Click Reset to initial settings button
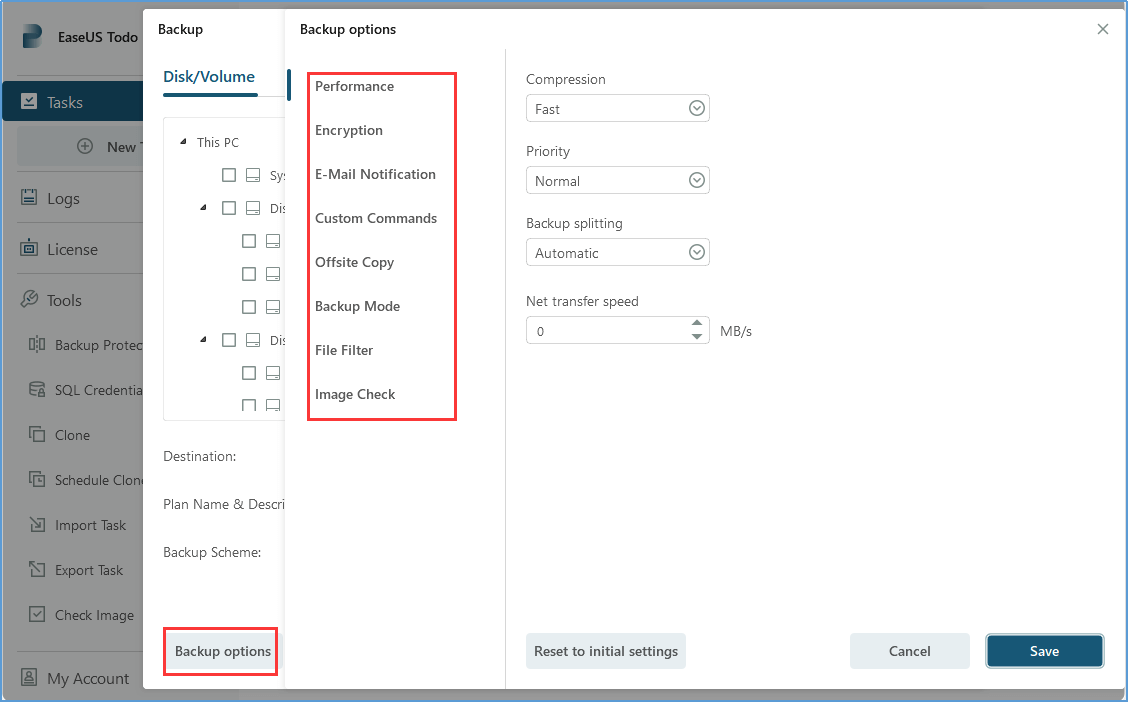This screenshot has height=703, width=1128. tap(606, 651)
